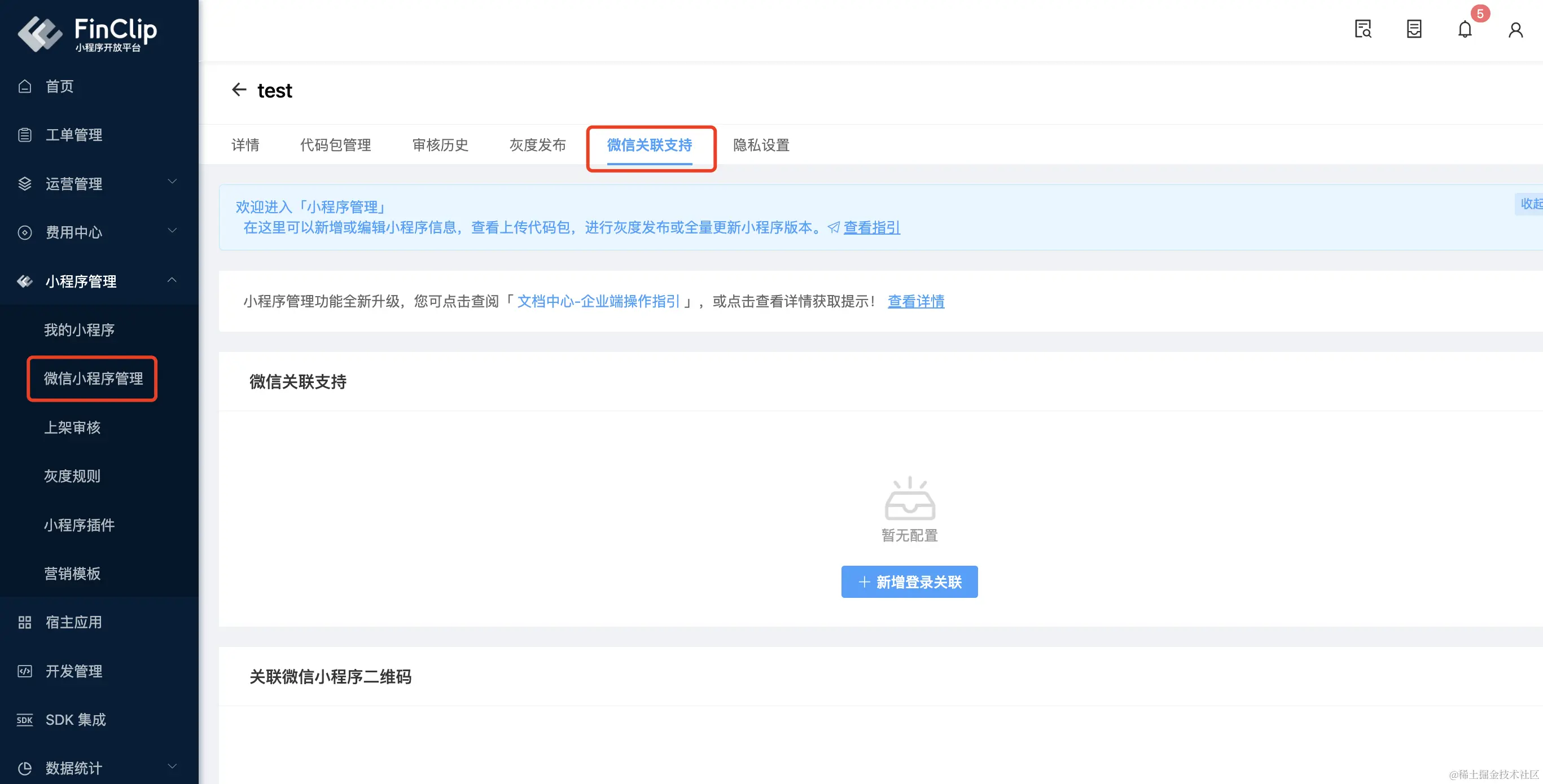Image resolution: width=1543 pixels, height=784 pixels.
Task: Switch to the 代码包管理 tab
Action: point(335,145)
